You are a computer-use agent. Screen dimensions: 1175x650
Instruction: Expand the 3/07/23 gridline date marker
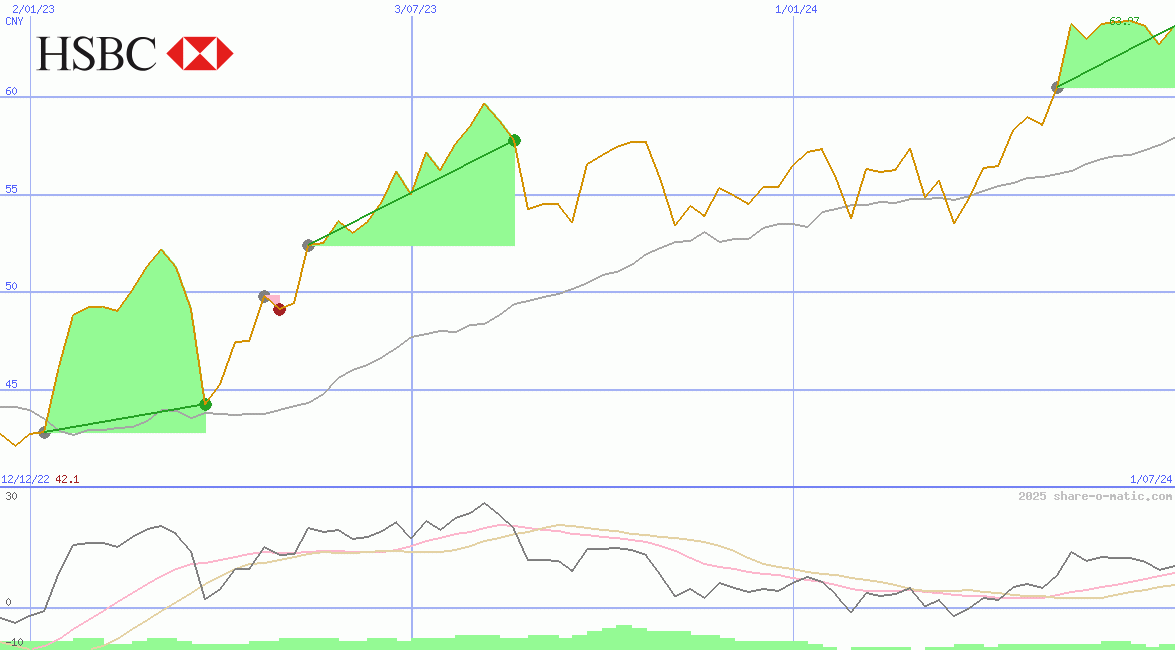point(415,8)
